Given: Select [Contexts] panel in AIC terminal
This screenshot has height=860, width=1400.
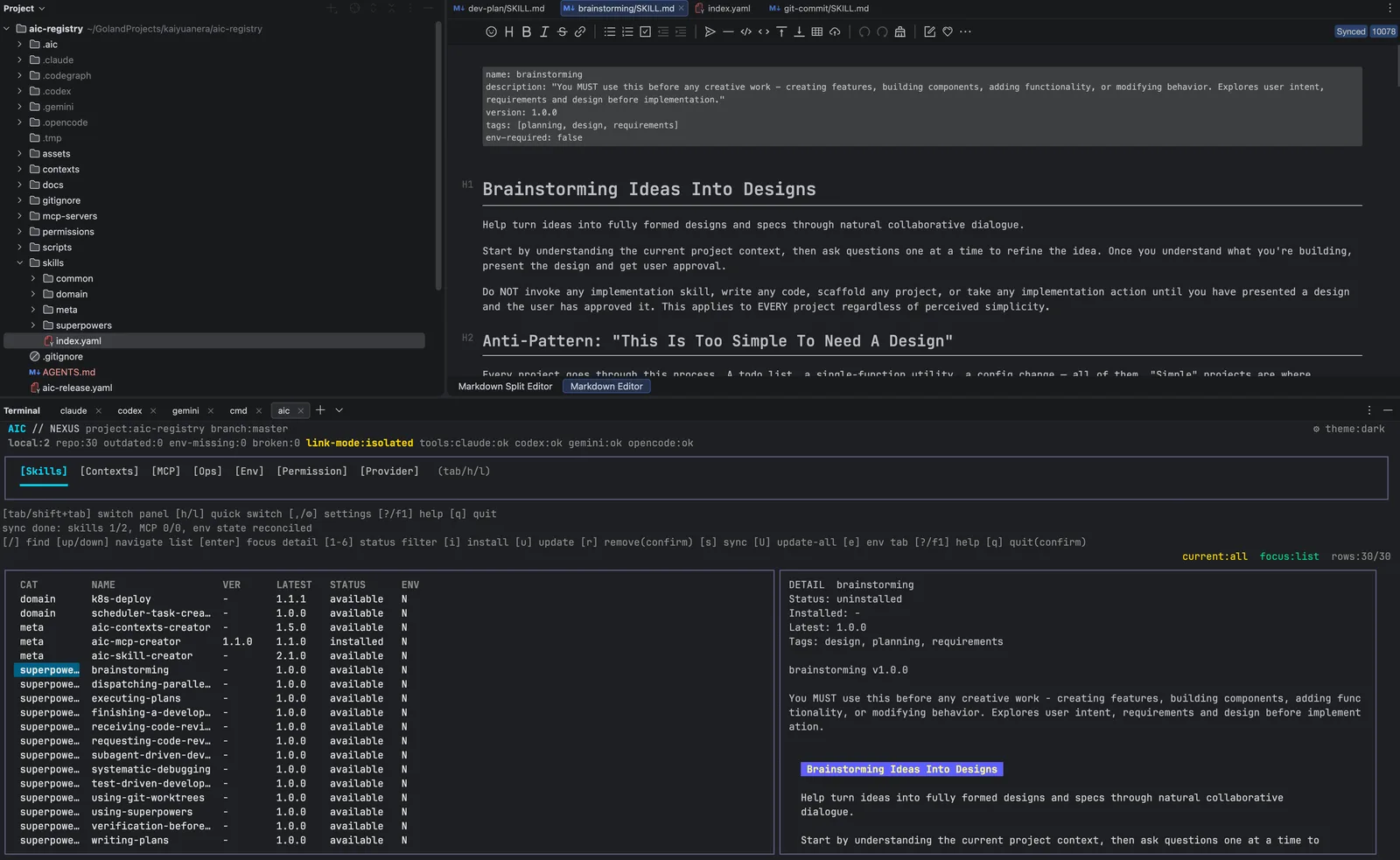Looking at the screenshot, I should pyautogui.click(x=109, y=472).
